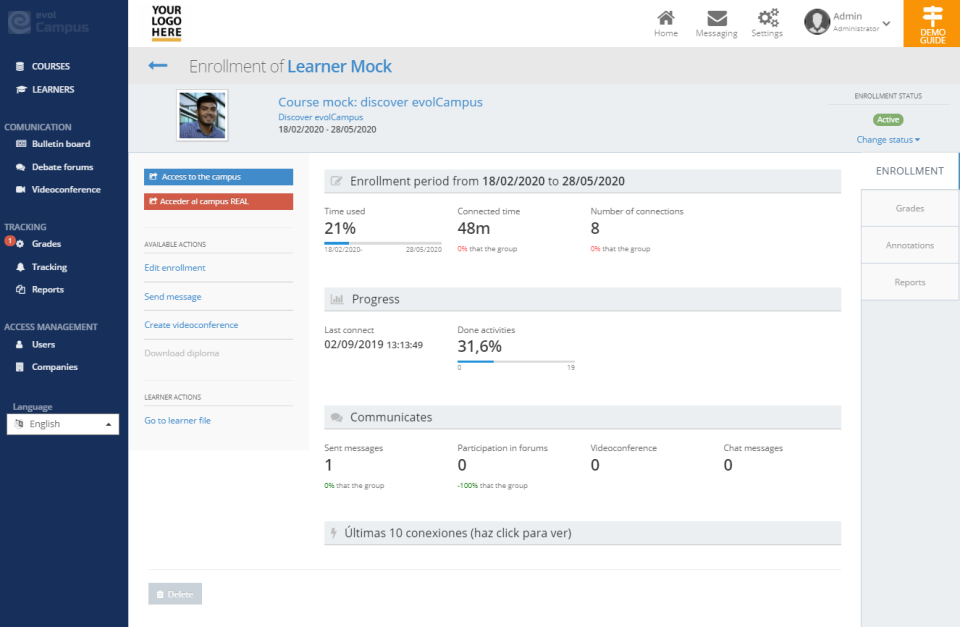Expand the Change status dropdown
This screenshot has width=960, height=627.
pos(888,140)
